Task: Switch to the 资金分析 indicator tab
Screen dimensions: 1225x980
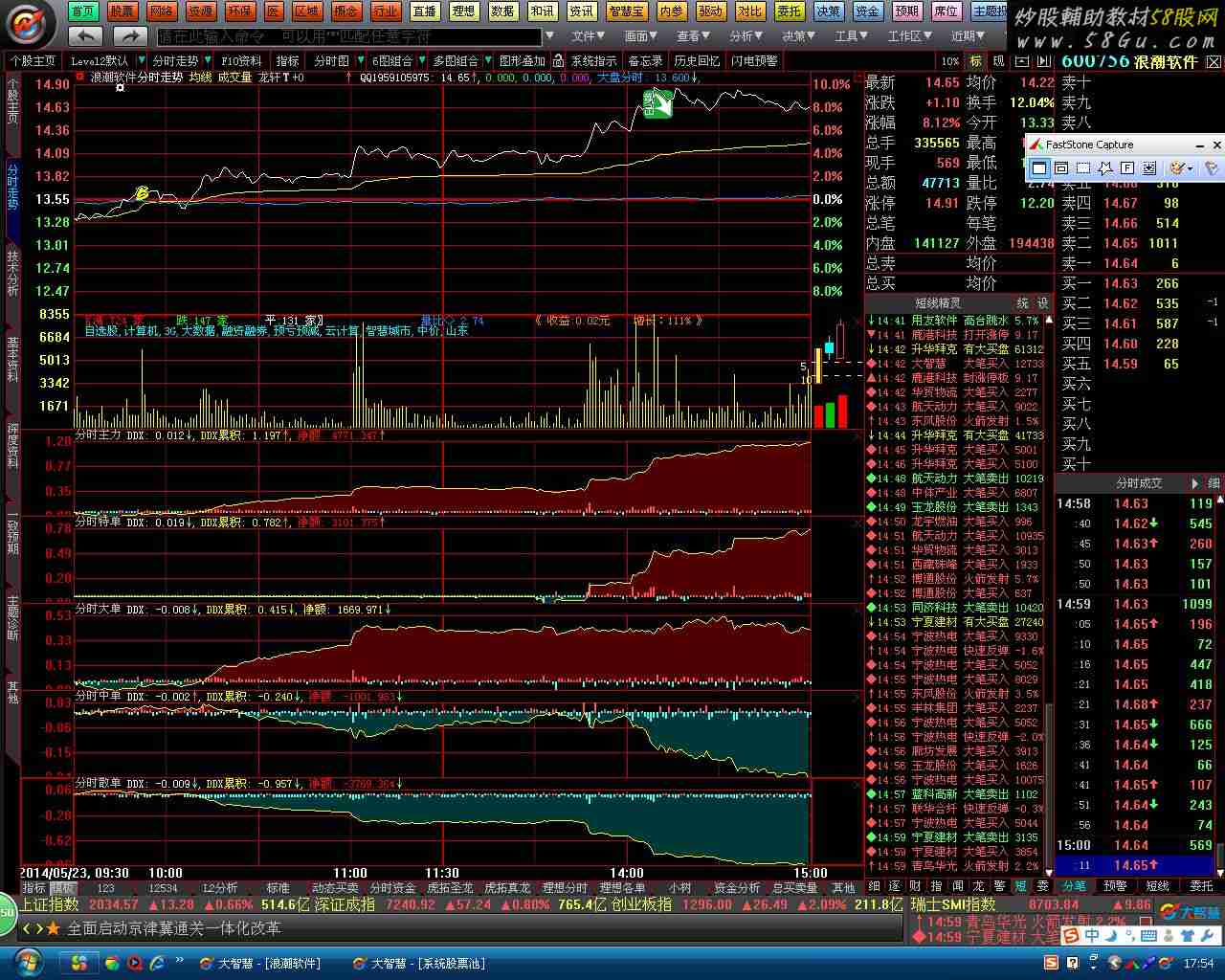Action: coord(737,888)
